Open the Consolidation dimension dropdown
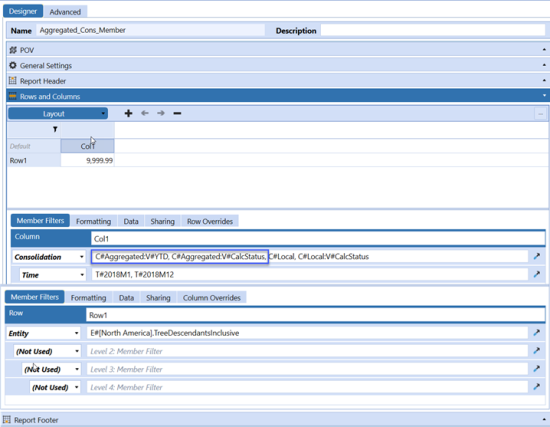 (49, 257)
